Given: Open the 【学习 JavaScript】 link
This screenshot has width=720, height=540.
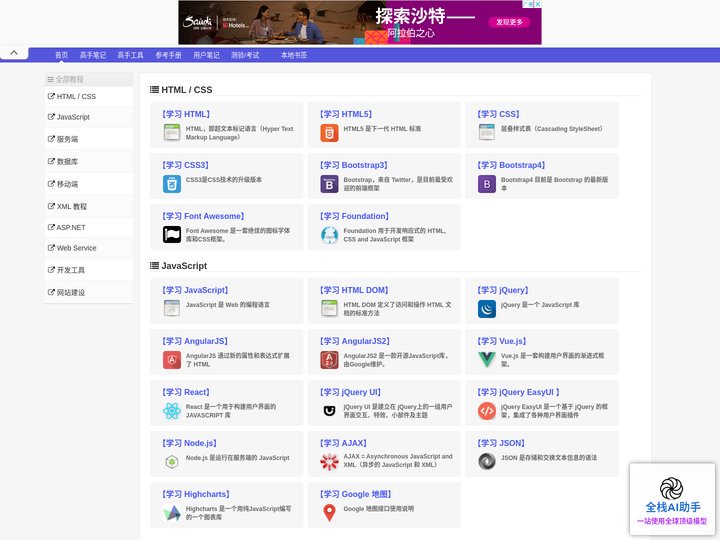Looking at the screenshot, I should click(195, 290).
